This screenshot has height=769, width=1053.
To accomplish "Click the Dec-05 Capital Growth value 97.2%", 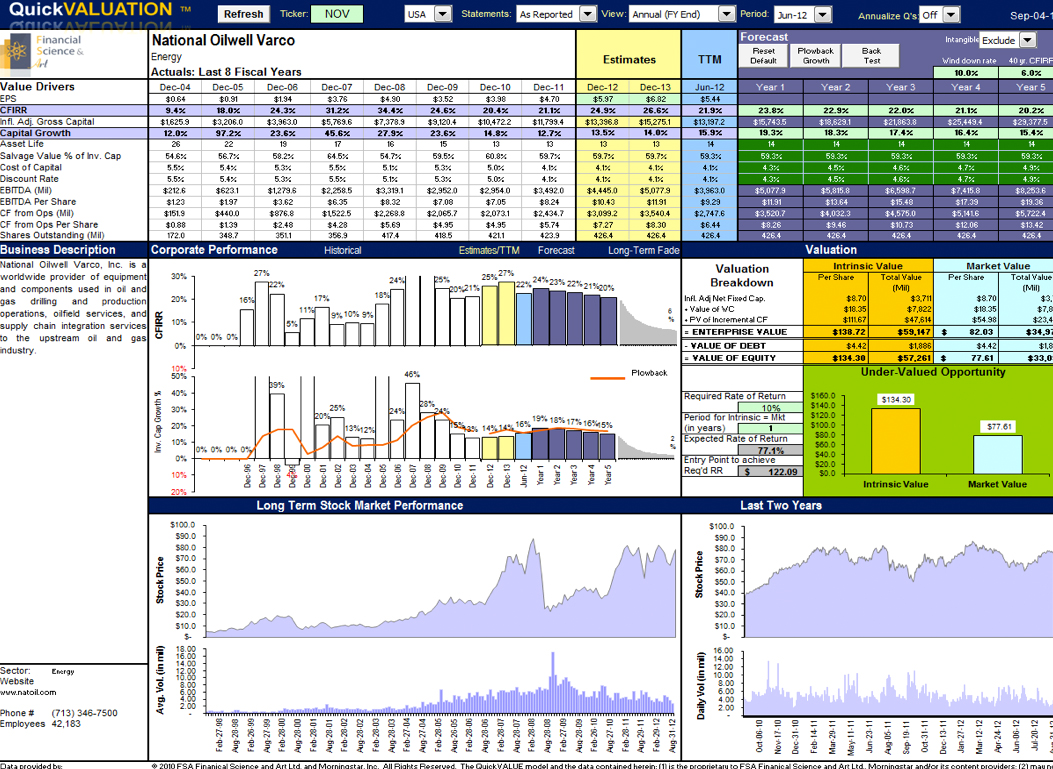I will click(x=228, y=133).
